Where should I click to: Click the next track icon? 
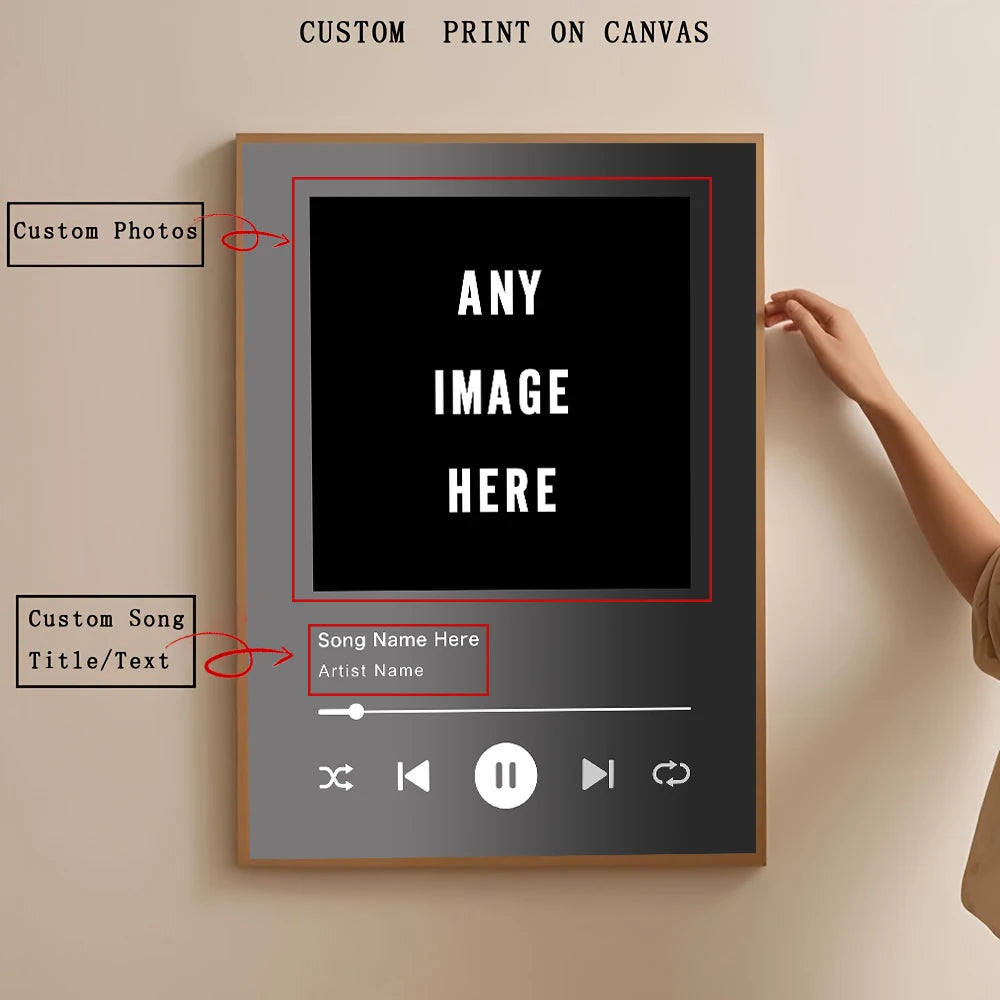pyautogui.click(x=598, y=774)
